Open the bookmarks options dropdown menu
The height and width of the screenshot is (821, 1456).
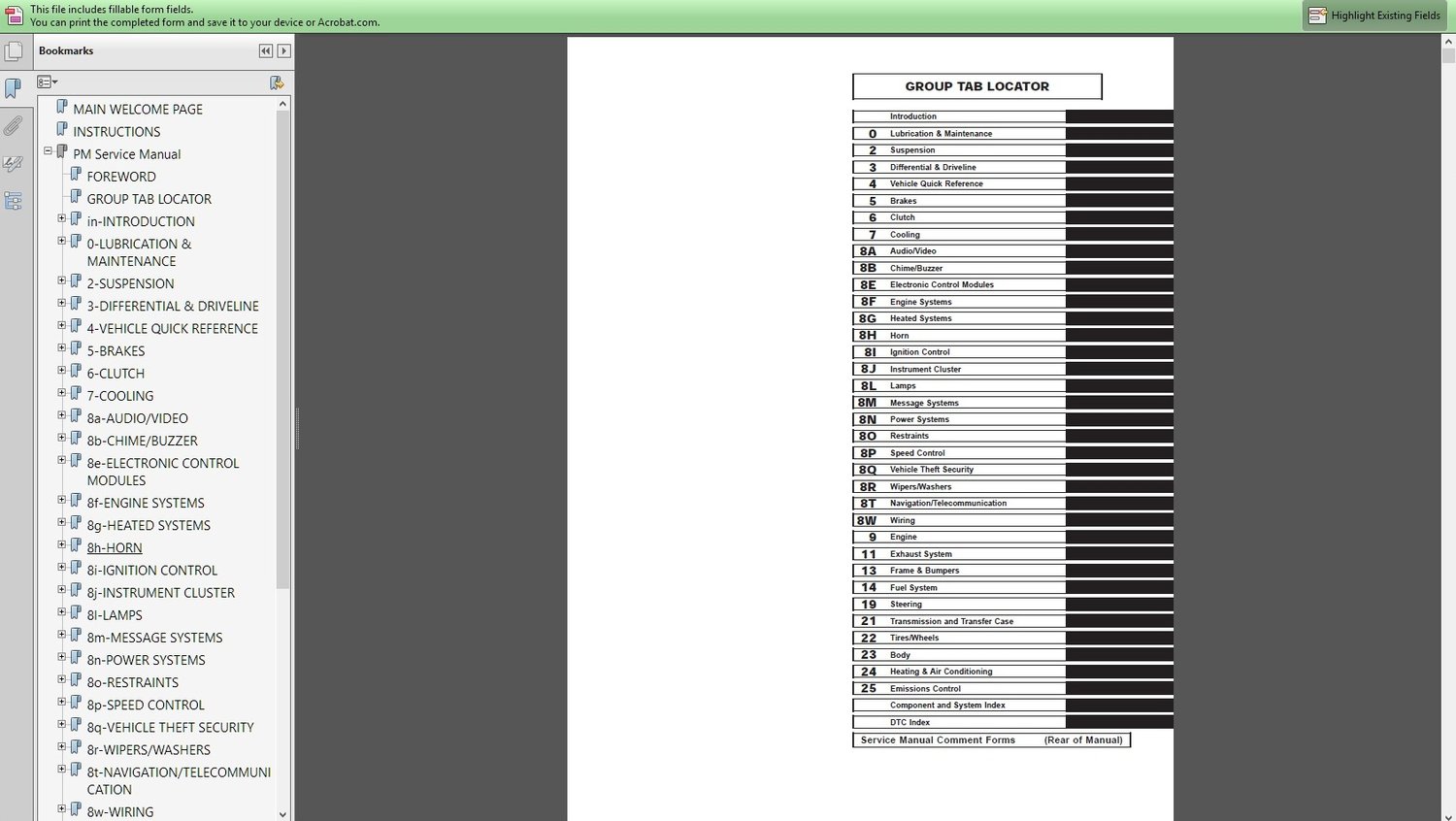point(48,82)
